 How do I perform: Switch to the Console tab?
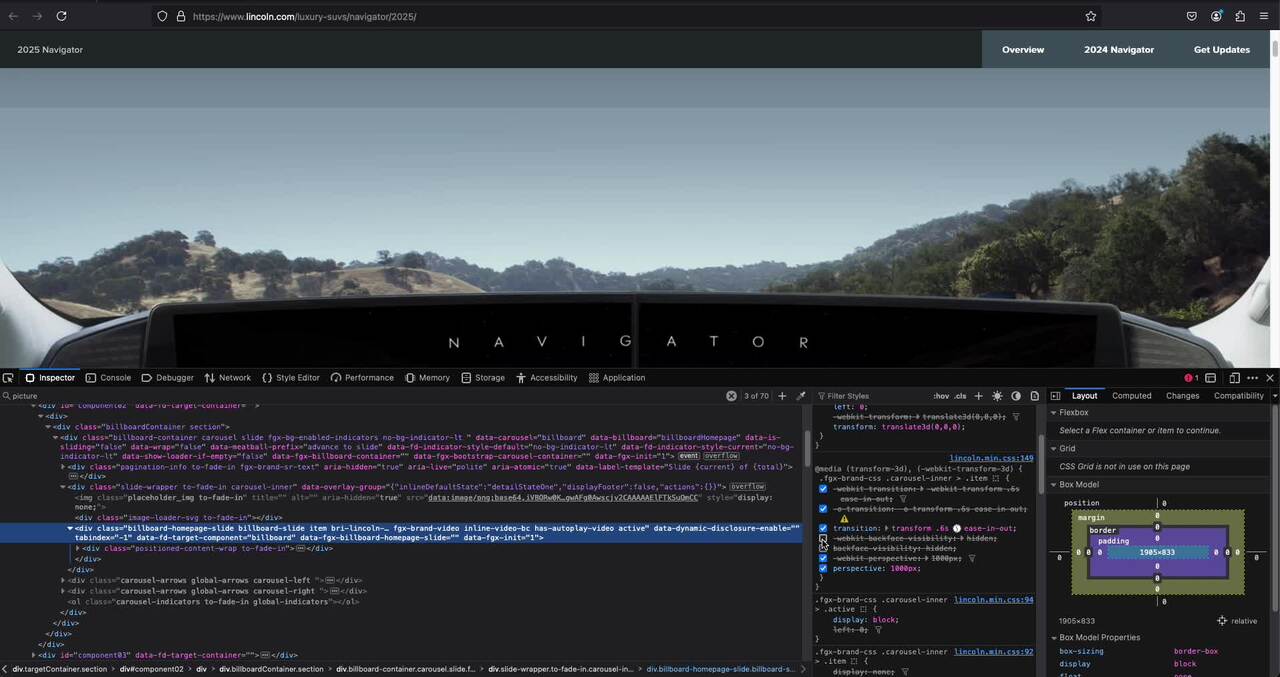click(108, 378)
